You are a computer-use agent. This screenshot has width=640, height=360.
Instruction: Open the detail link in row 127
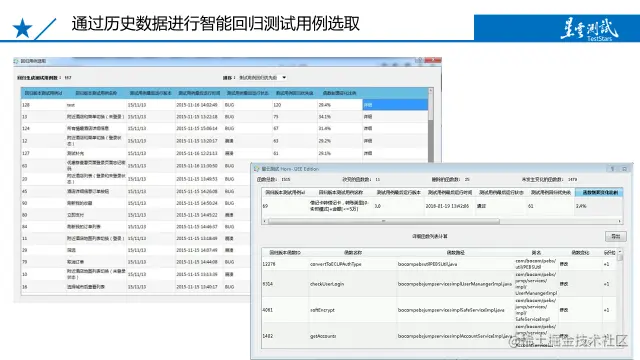pos(368,153)
